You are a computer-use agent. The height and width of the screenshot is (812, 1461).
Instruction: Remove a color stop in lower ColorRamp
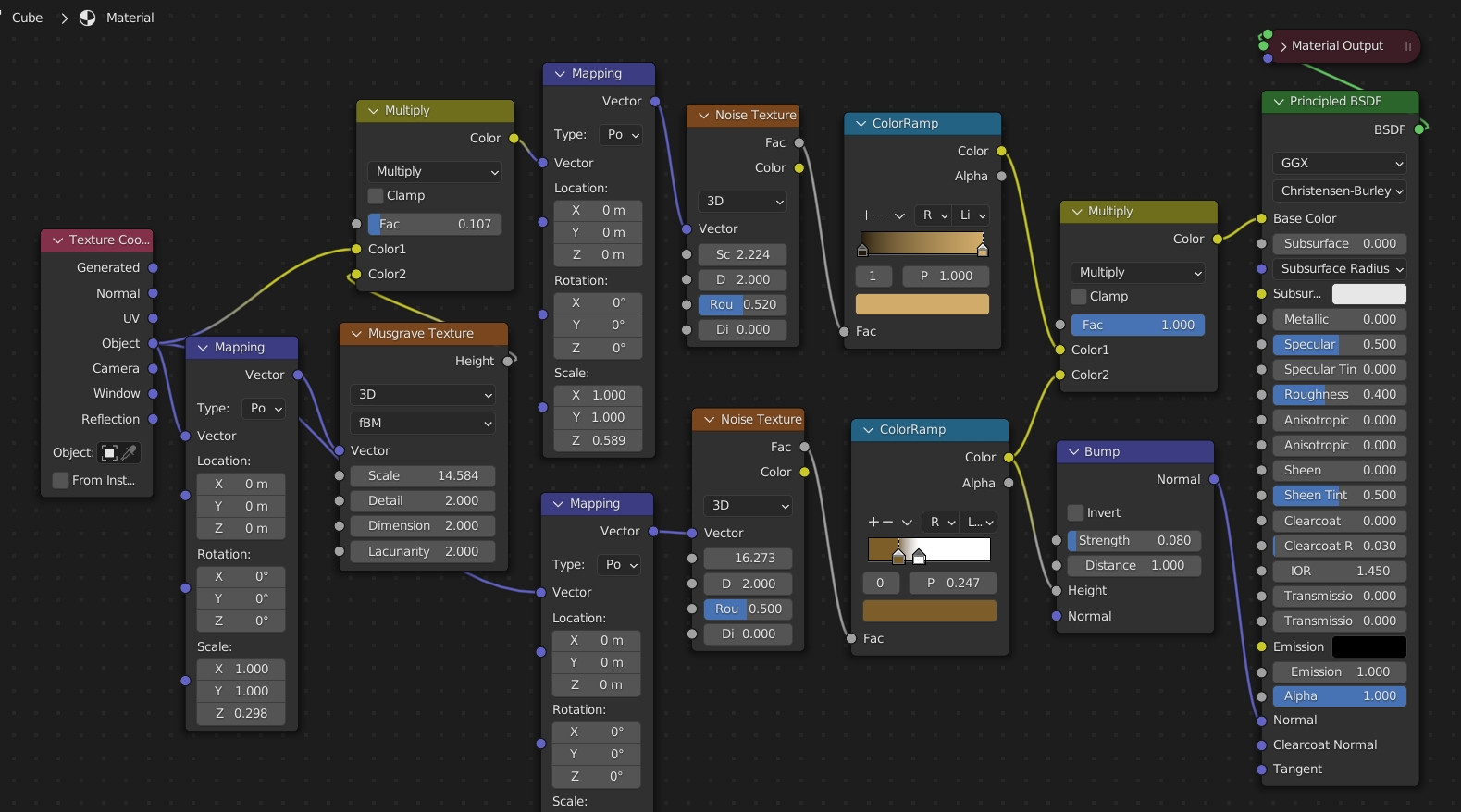[886, 522]
